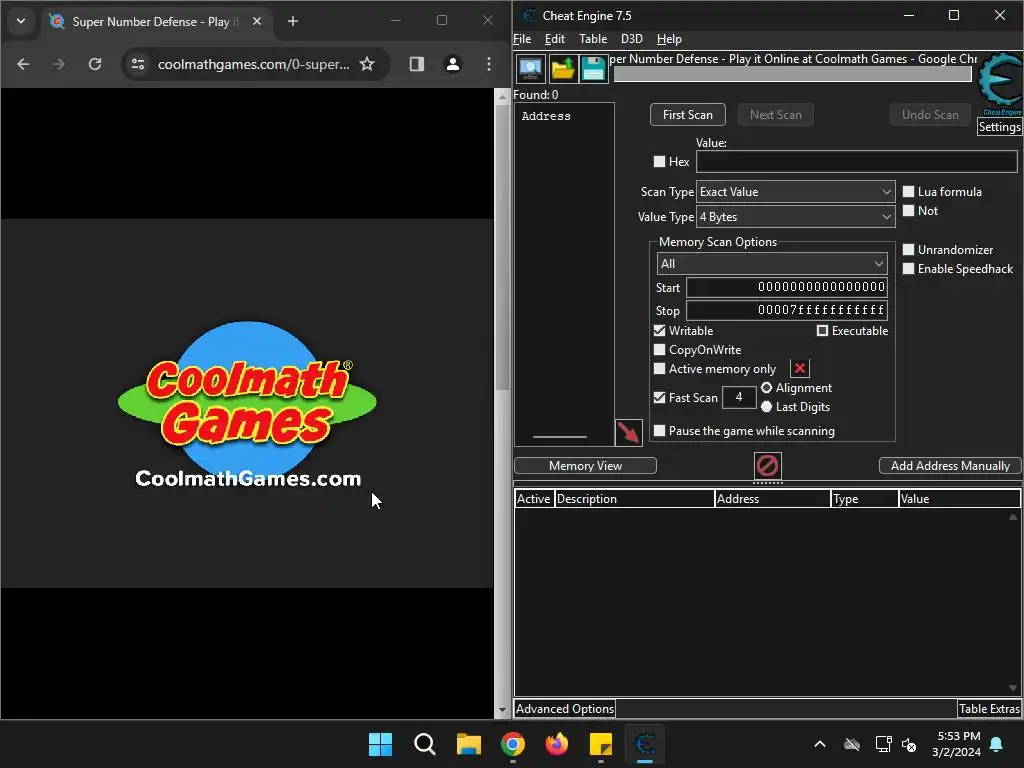Click the Start address field
The image size is (1024, 768).
pyautogui.click(x=786, y=287)
